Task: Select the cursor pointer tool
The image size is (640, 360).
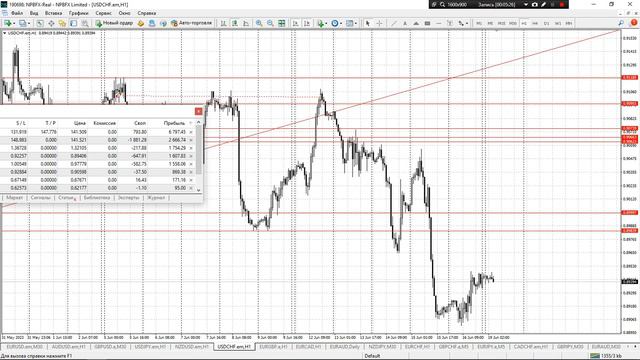Action: (x=367, y=23)
